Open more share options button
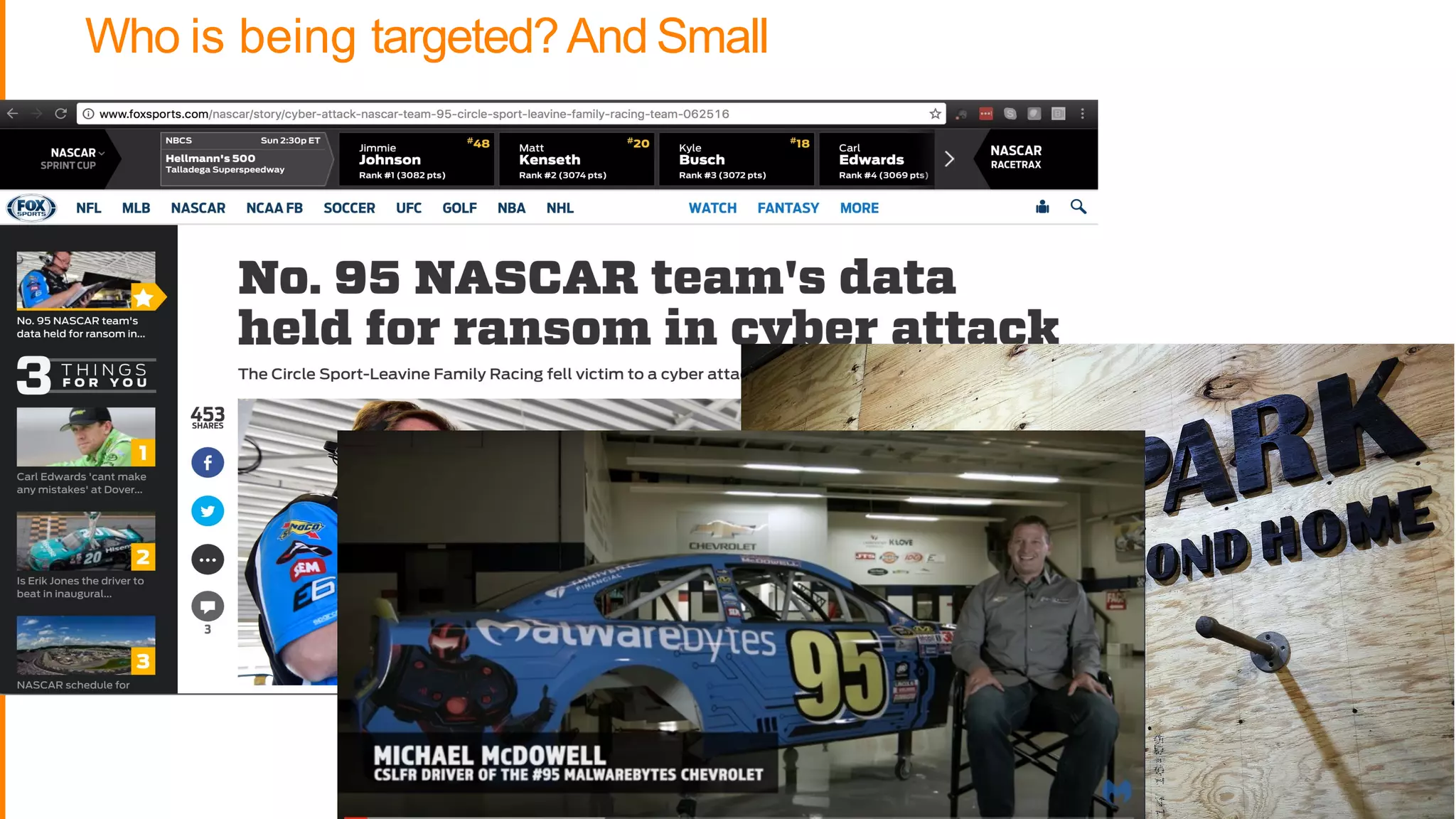This screenshot has width=1456, height=819. 208,560
